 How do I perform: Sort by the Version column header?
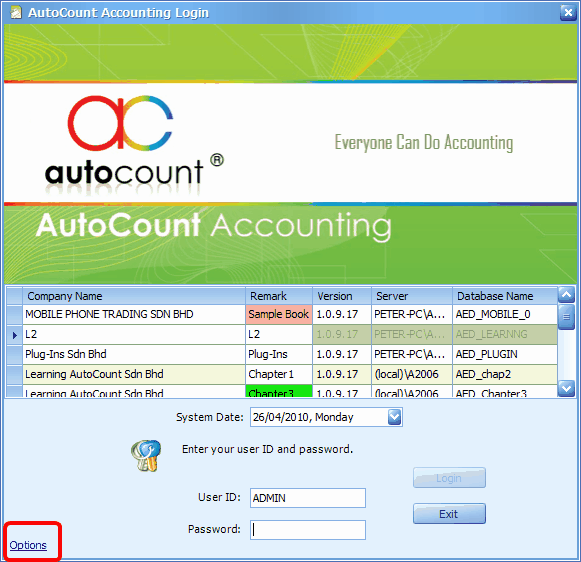point(342,296)
